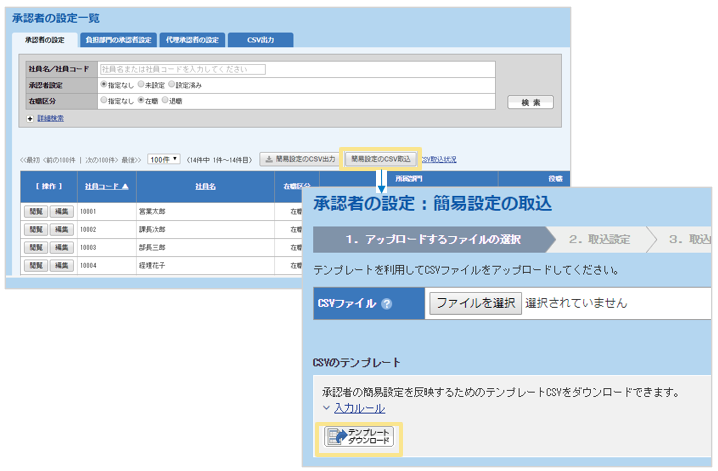The width and height of the screenshot is (718, 471).
Task: Click the 簡易設定のCSV出力 export button
Action: (299, 159)
